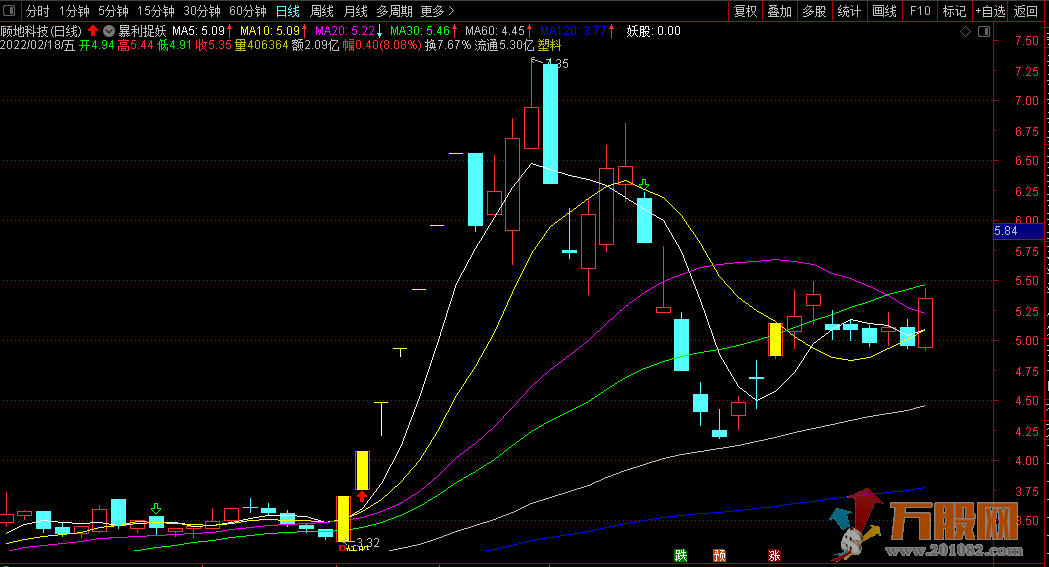Click the red up arrow beside 顾地科技
Viewport: 1049px width, 567px height.
93,31
